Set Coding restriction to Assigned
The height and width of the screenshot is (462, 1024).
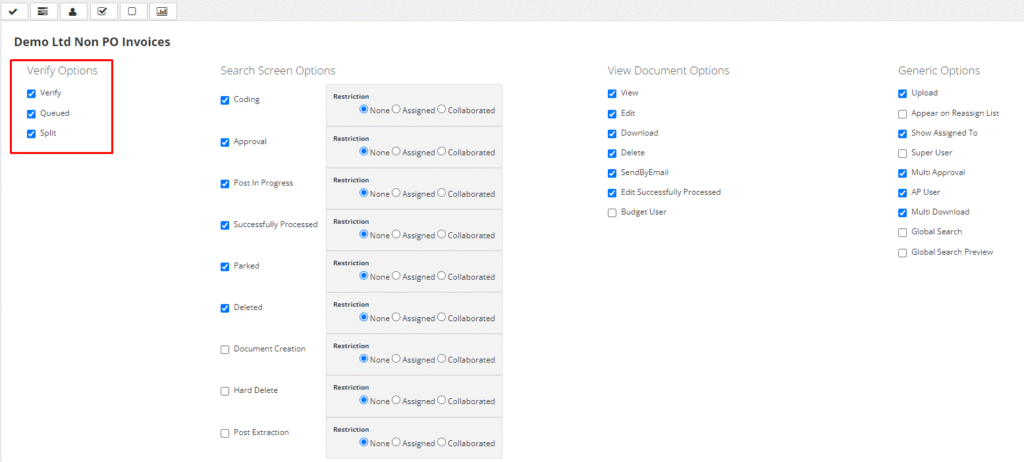tap(396, 110)
